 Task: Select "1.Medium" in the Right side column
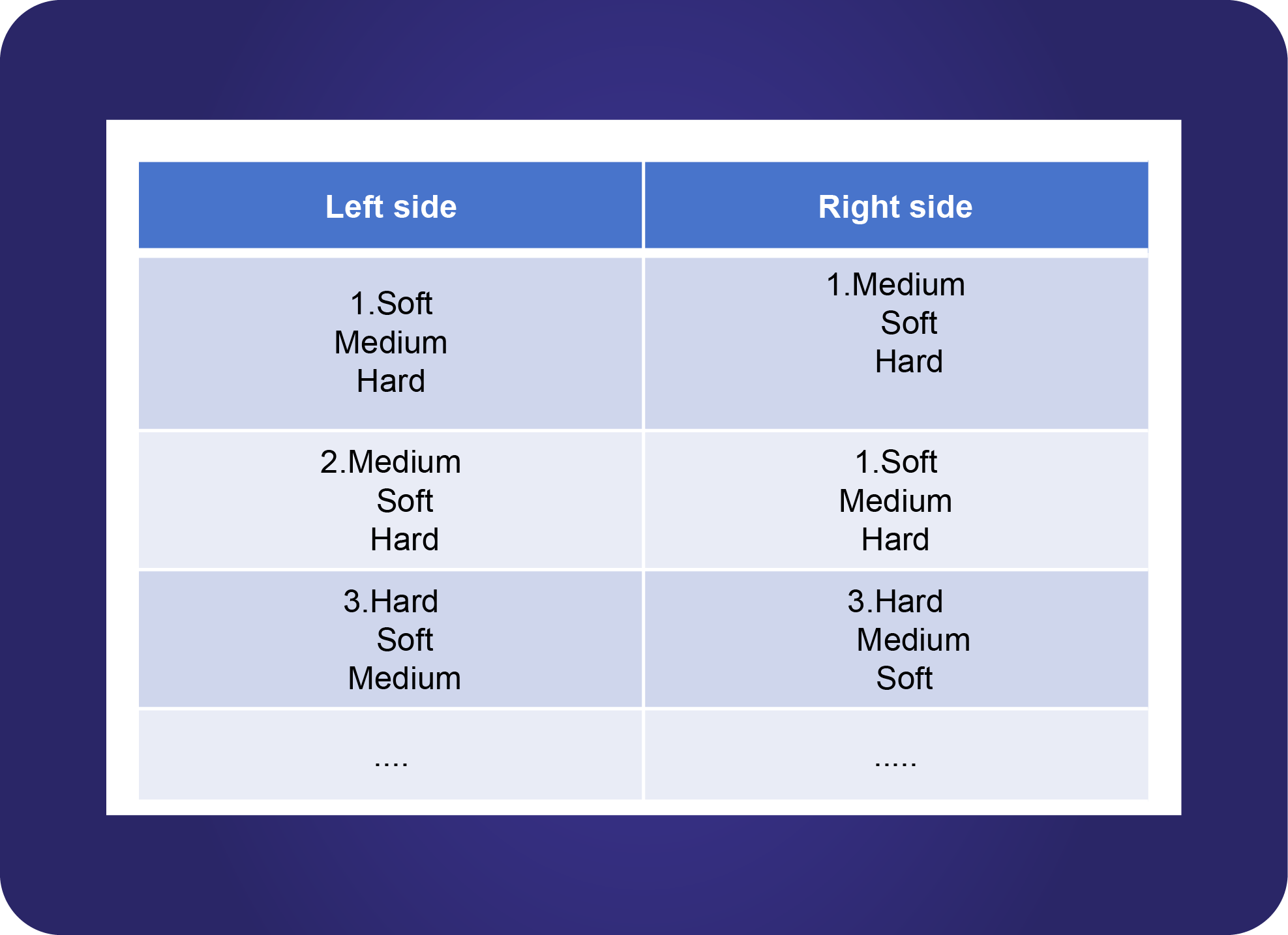895,285
